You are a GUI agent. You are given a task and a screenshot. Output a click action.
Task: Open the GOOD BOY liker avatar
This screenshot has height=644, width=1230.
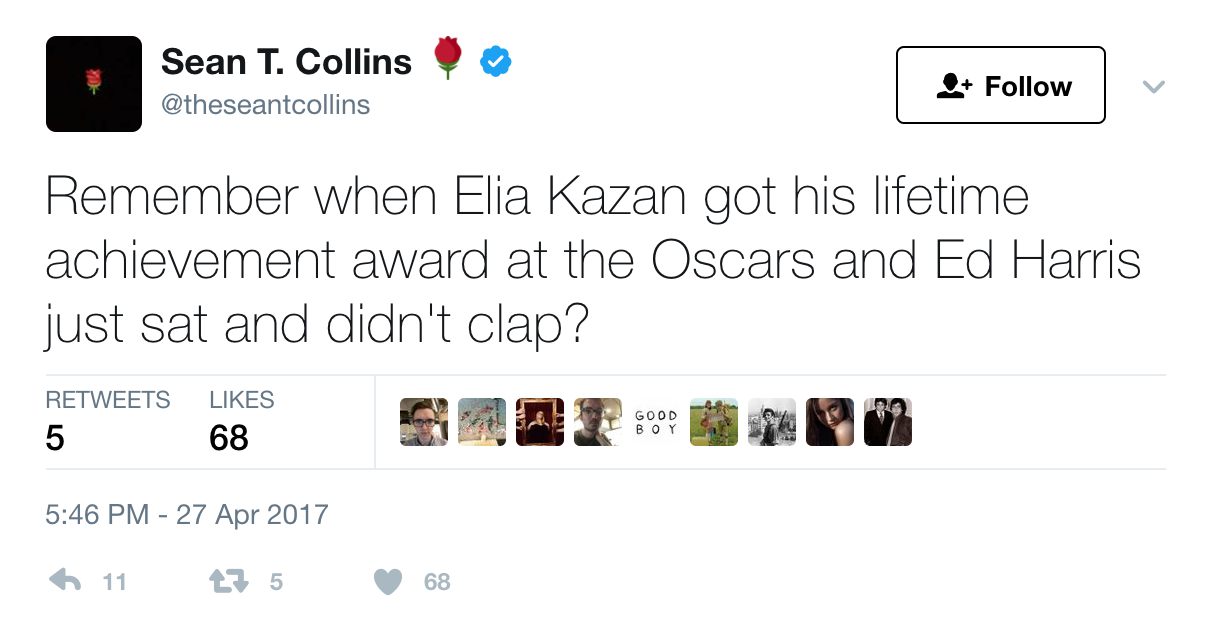point(656,422)
